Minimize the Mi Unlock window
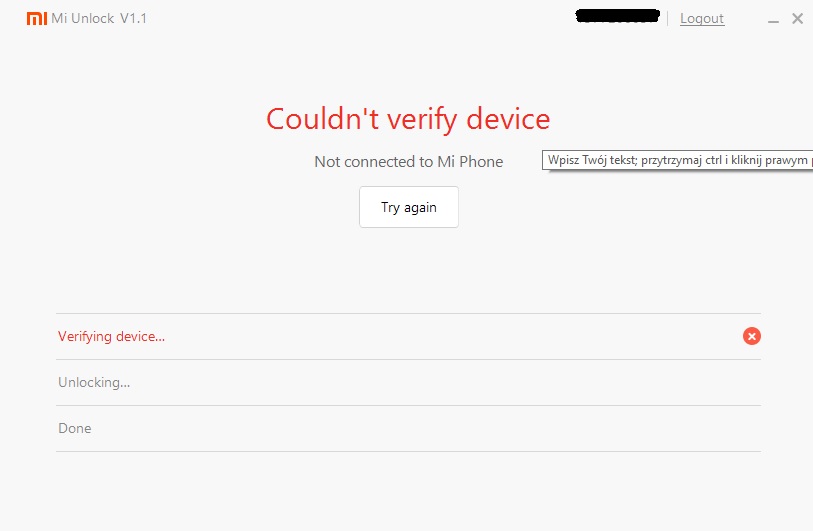 click(x=776, y=19)
